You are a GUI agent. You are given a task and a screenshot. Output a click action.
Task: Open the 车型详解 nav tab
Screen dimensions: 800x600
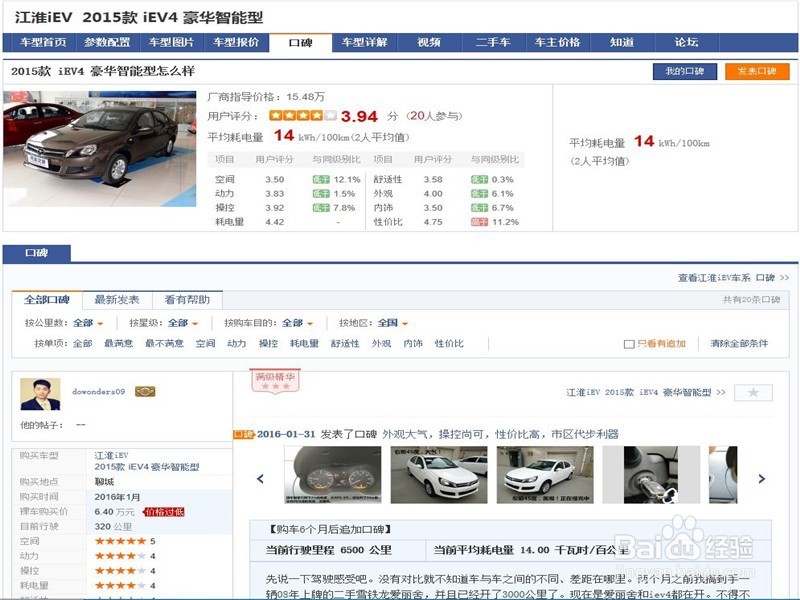click(365, 42)
